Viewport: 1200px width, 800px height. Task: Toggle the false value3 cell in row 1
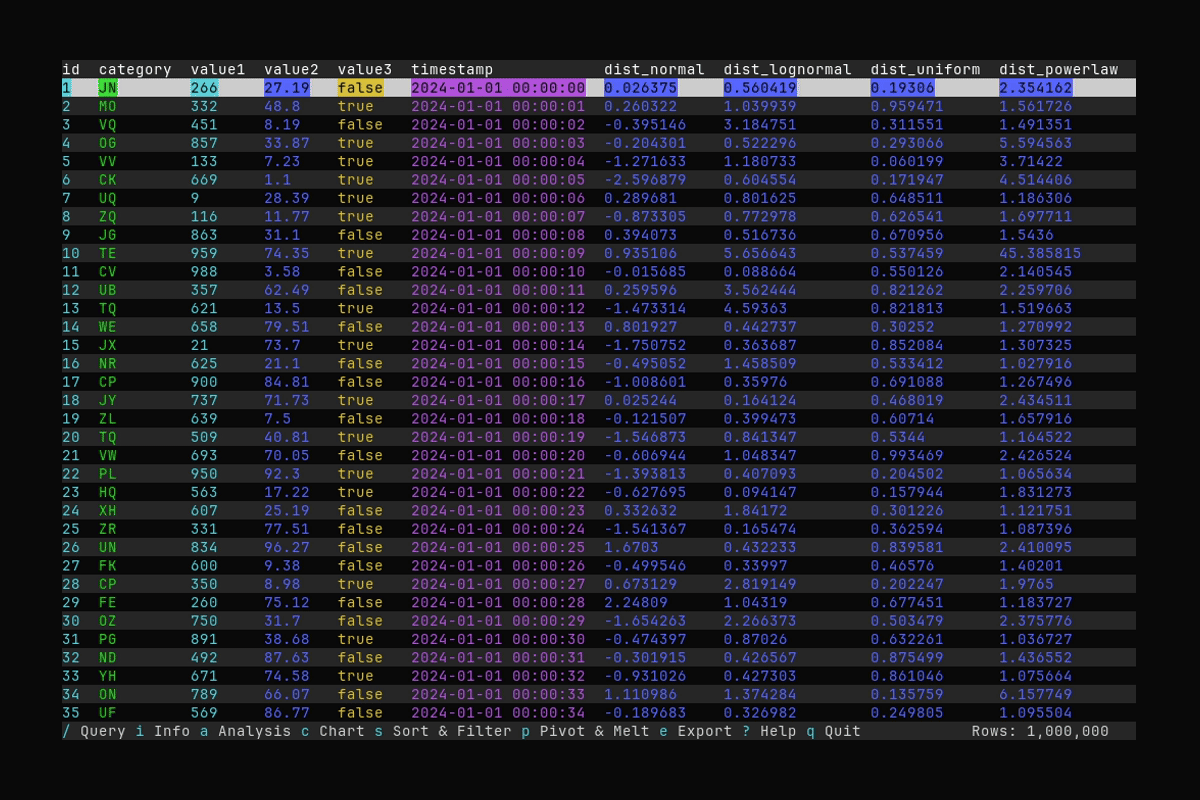click(x=360, y=87)
